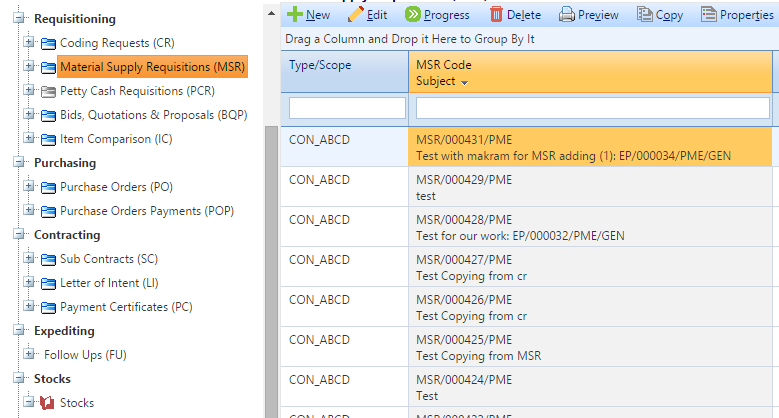The image size is (779, 418).
Task: Select row MSR/000425/PME
Action: (526, 347)
